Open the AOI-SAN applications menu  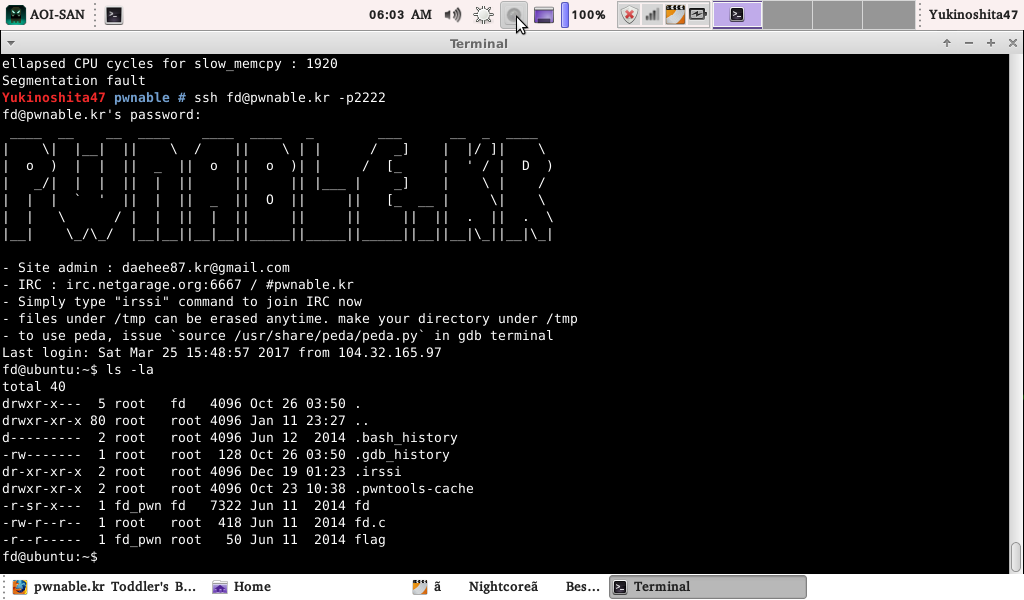click(45, 14)
